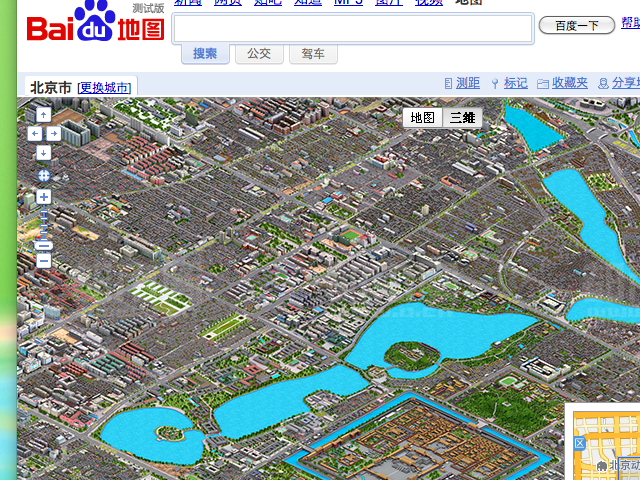The height and width of the screenshot is (480, 640).
Task: Zoom in with the plus button
Action: click(44, 197)
